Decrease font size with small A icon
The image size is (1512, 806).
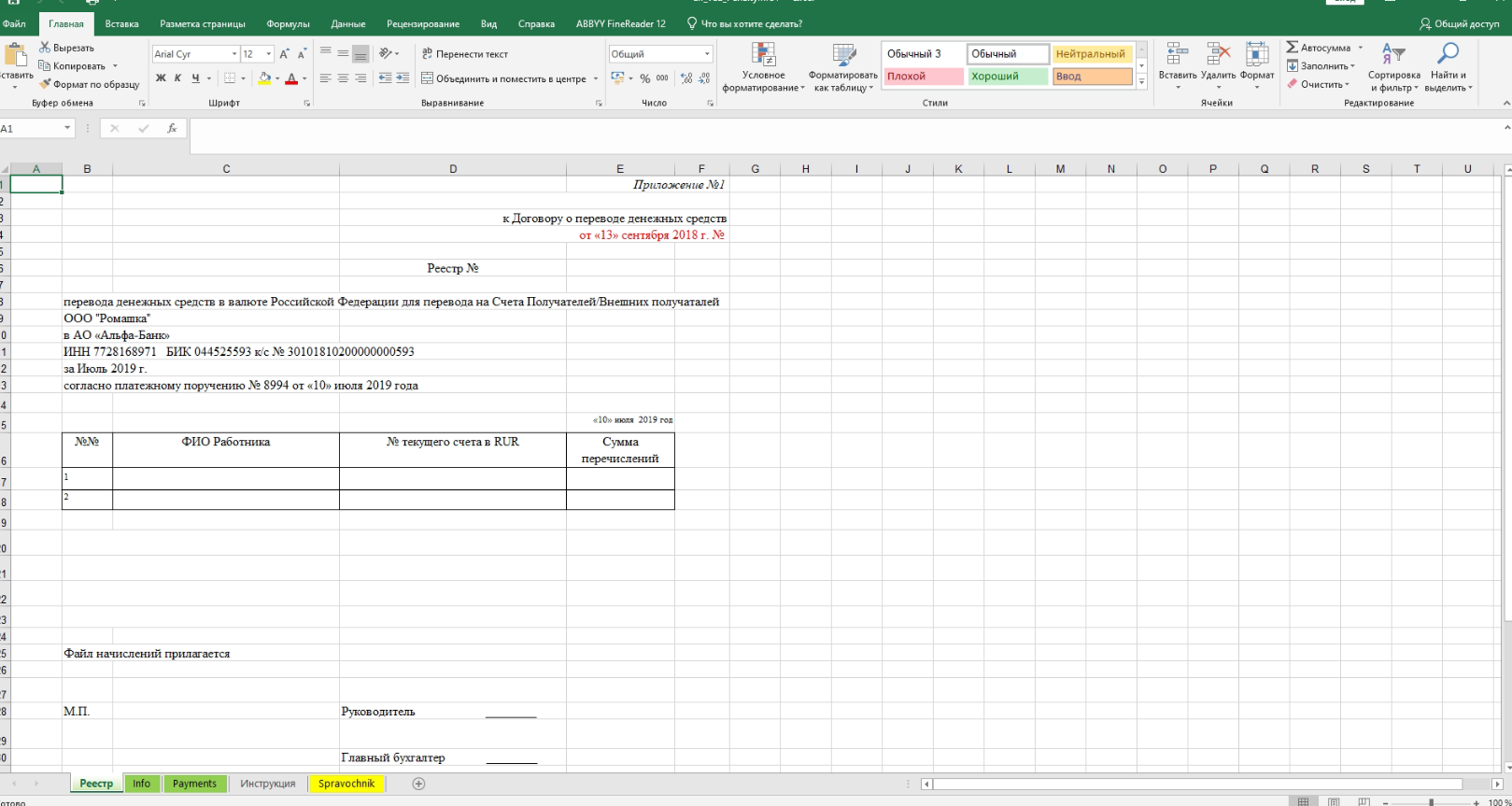pyautogui.click(x=301, y=54)
